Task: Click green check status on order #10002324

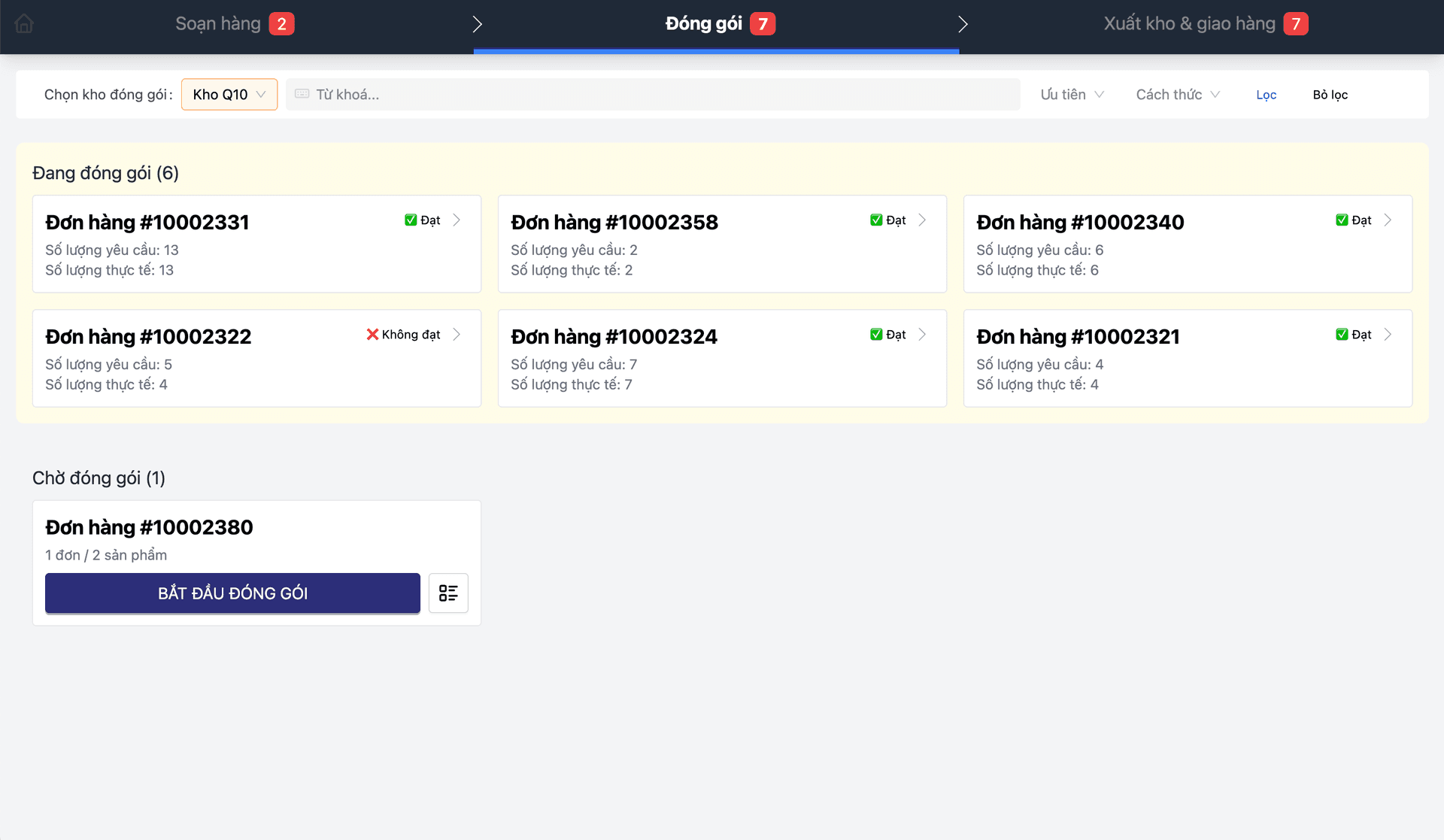Action: coord(876,335)
